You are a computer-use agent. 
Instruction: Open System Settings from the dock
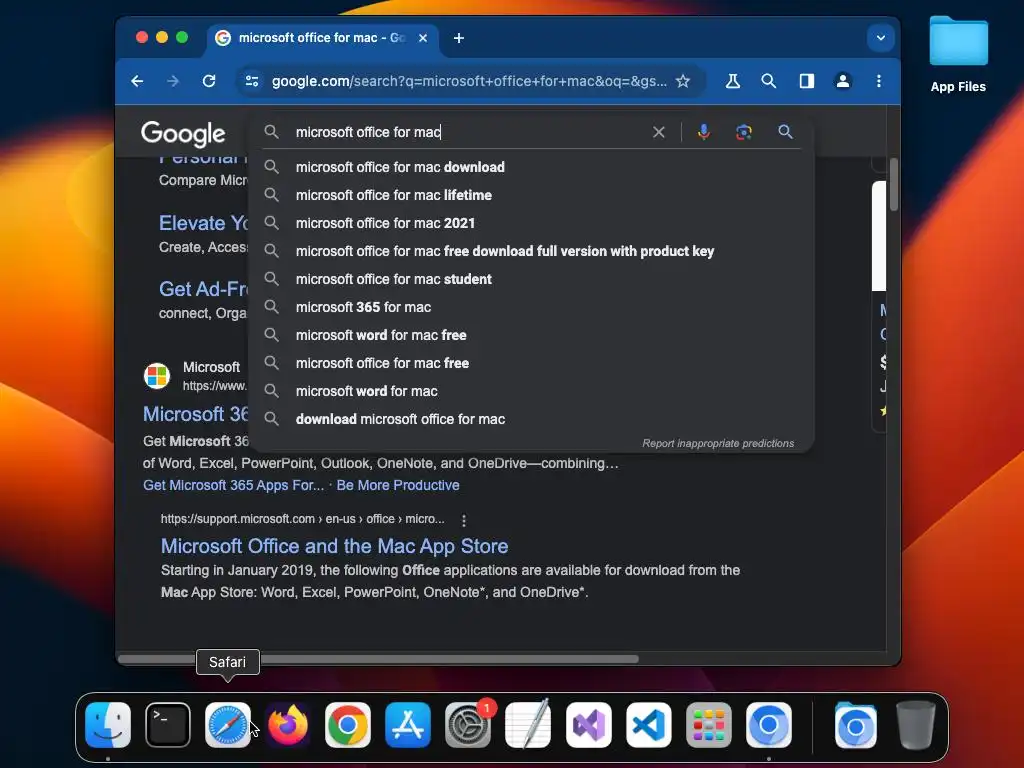click(468, 725)
